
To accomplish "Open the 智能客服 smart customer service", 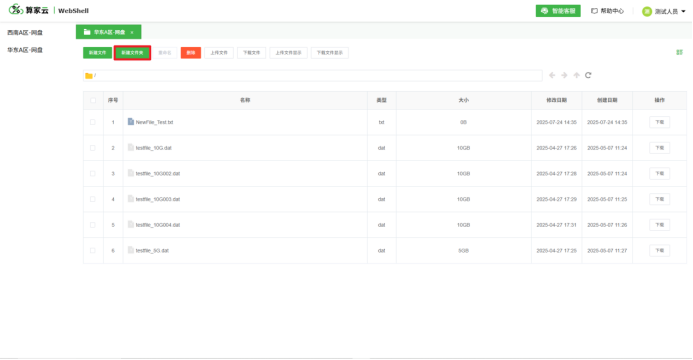I will [558, 11].
